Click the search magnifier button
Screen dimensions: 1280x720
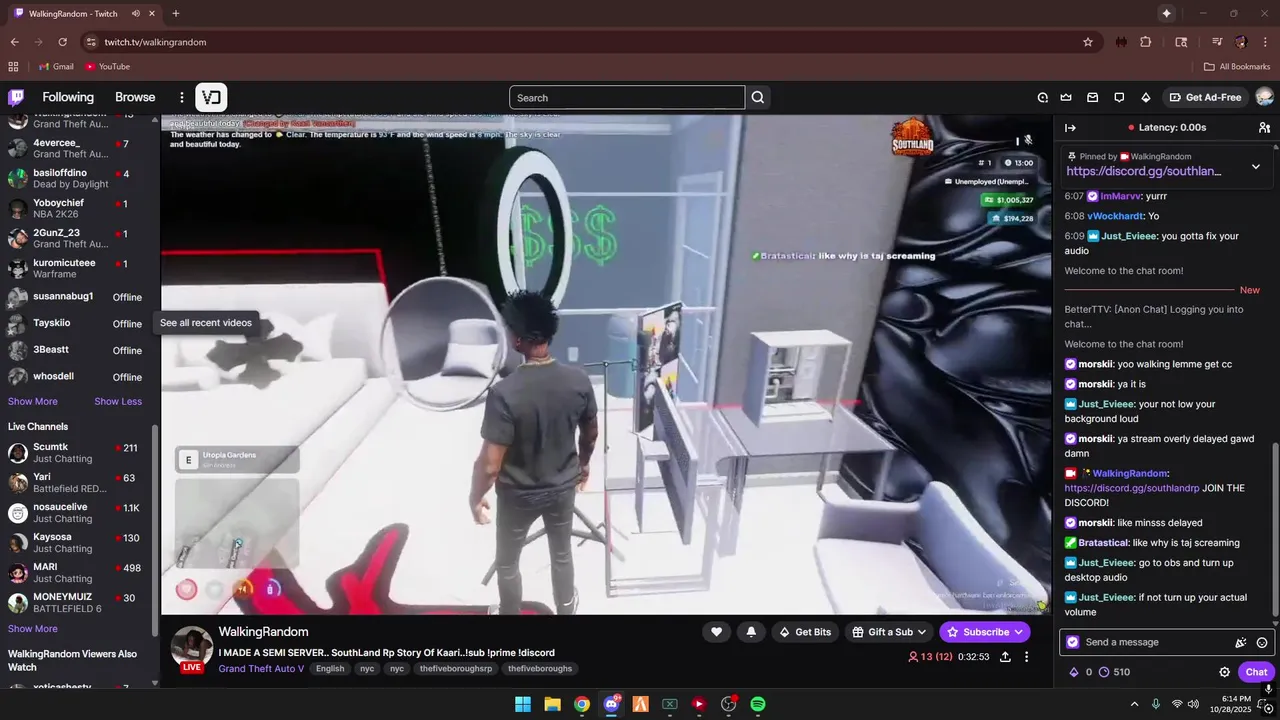(x=758, y=97)
